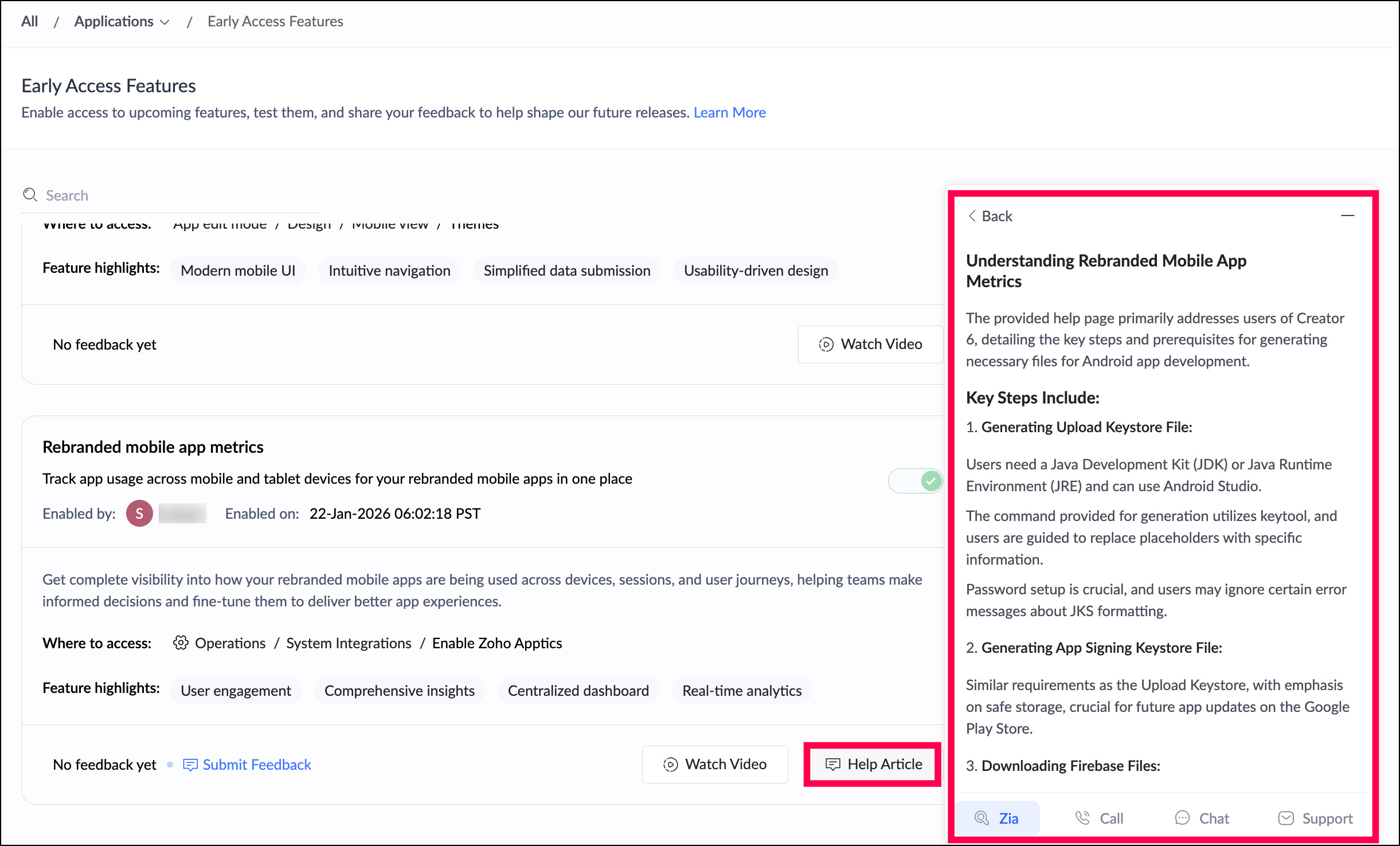Watch Video for Rebranded mobile app metrics

coord(715,764)
